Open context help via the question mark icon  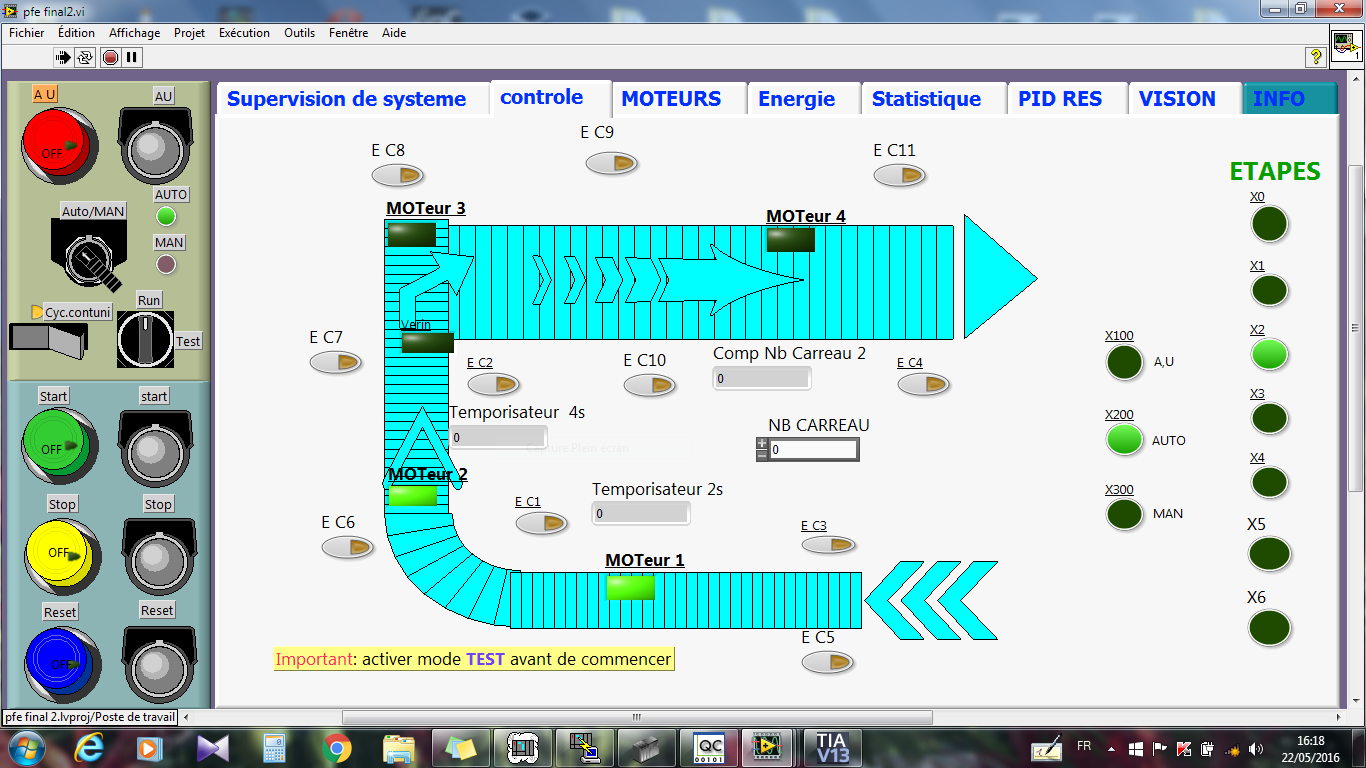pyautogui.click(x=1318, y=57)
